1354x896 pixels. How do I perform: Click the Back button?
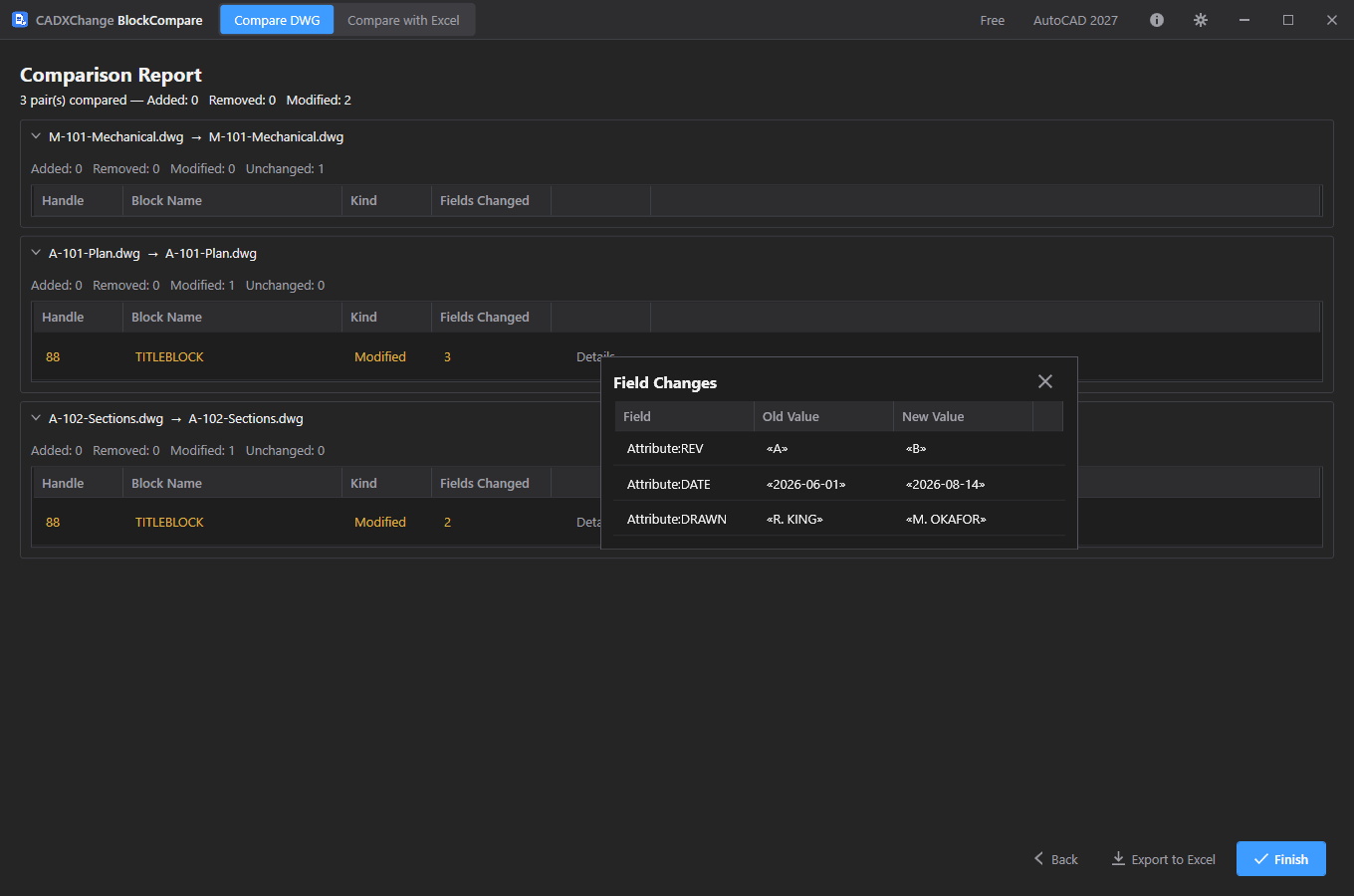coord(1055,859)
